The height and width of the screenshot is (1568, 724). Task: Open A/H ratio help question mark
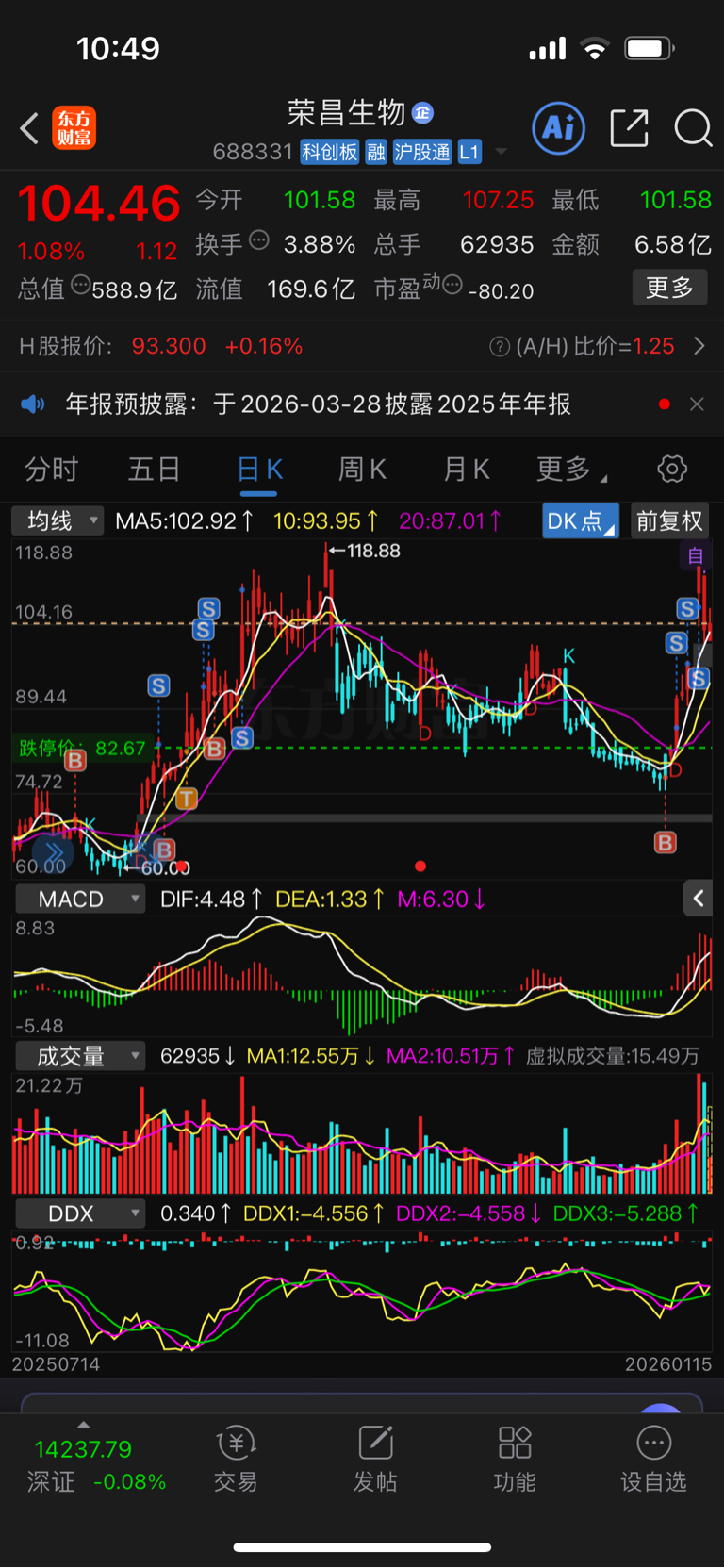point(500,347)
